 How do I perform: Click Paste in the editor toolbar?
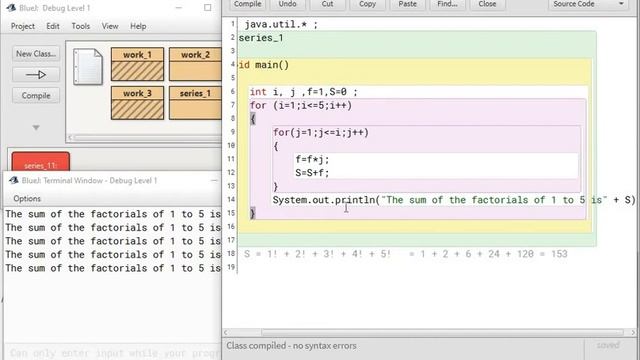tap(407, 4)
